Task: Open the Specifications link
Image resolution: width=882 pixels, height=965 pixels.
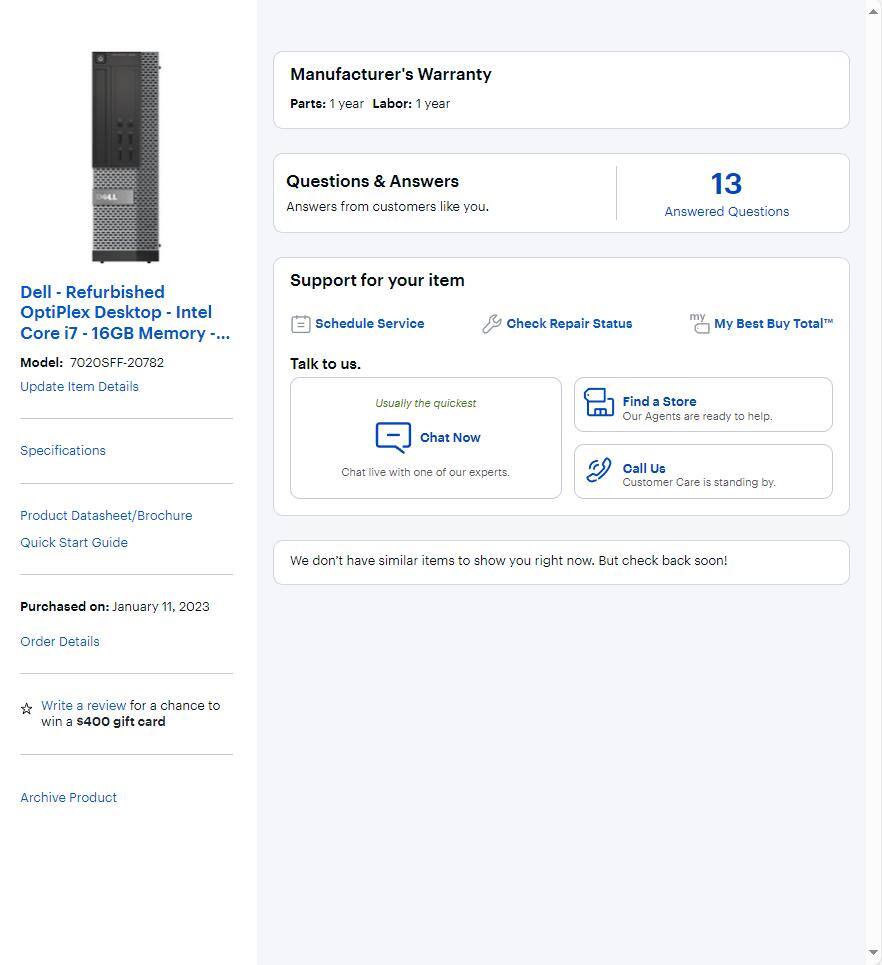Action: 62,450
